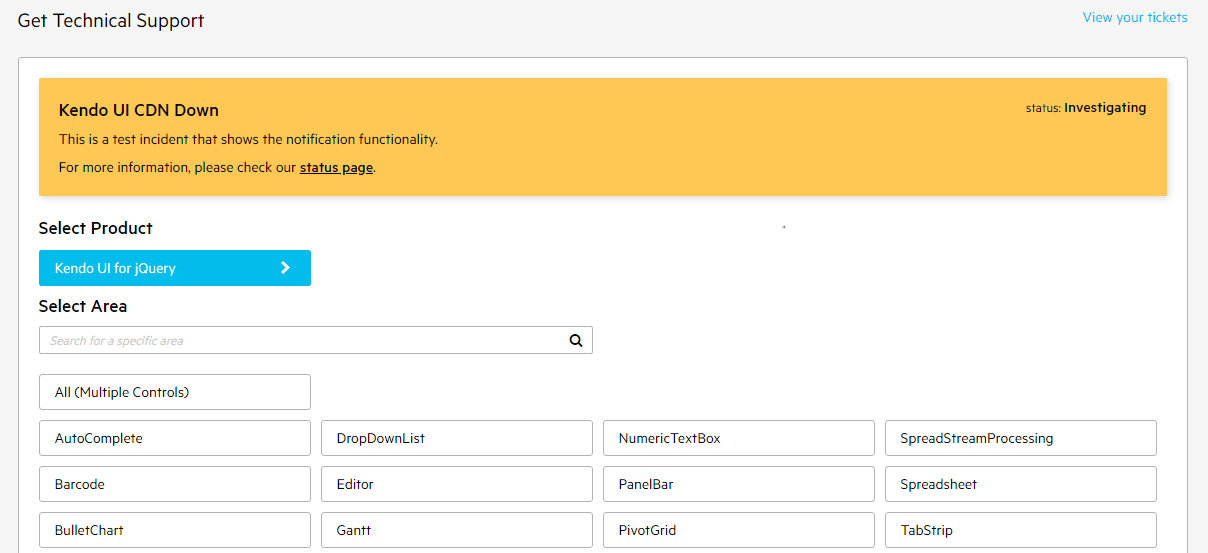
Task: Select the Spreadsheet area
Action: click(1021, 484)
